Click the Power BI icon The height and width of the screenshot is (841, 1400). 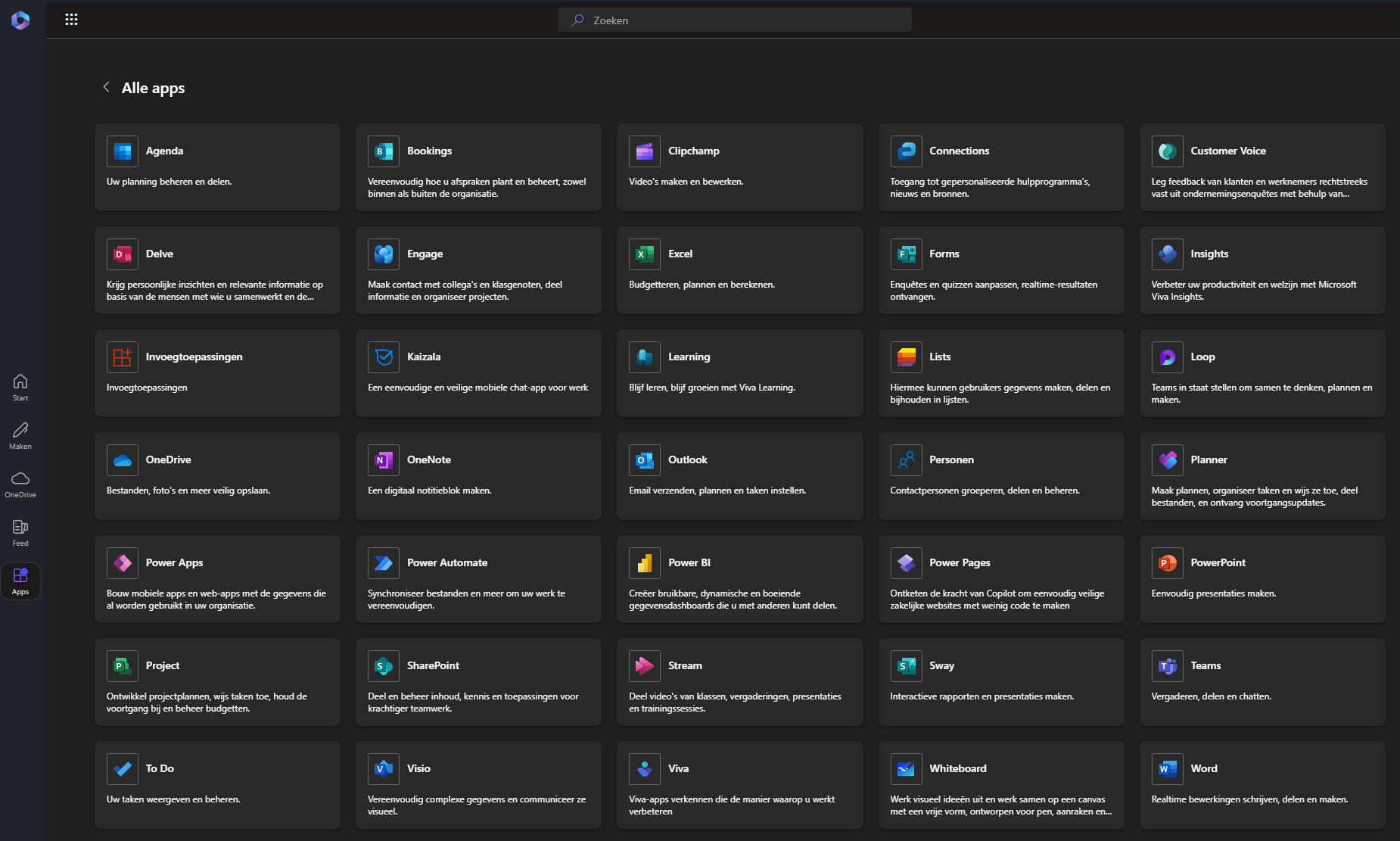tap(645, 563)
